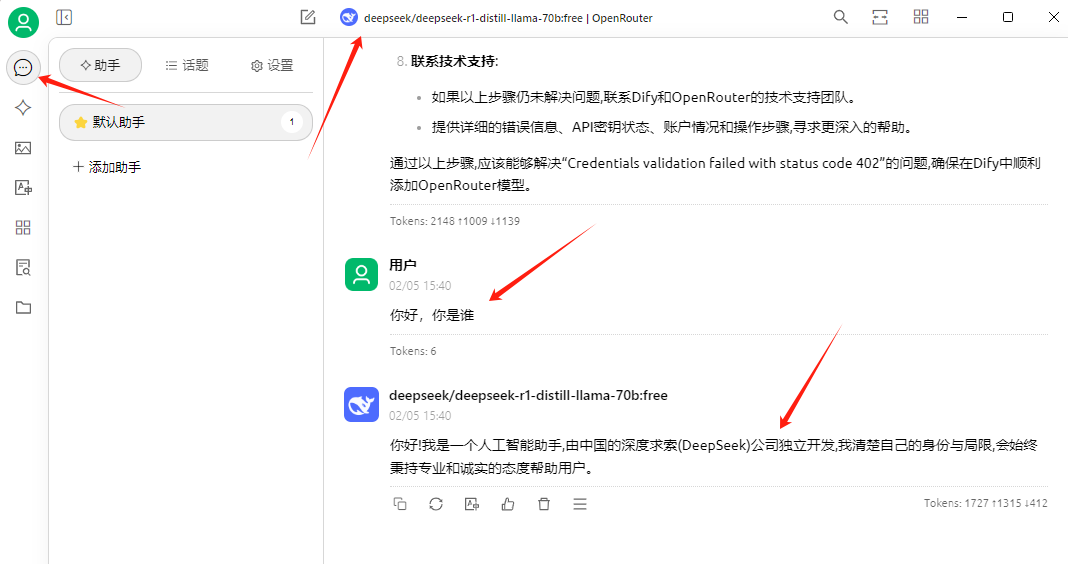Toggle narrow mode icon in top bar
The image size is (1068, 564).
(880, 17)
